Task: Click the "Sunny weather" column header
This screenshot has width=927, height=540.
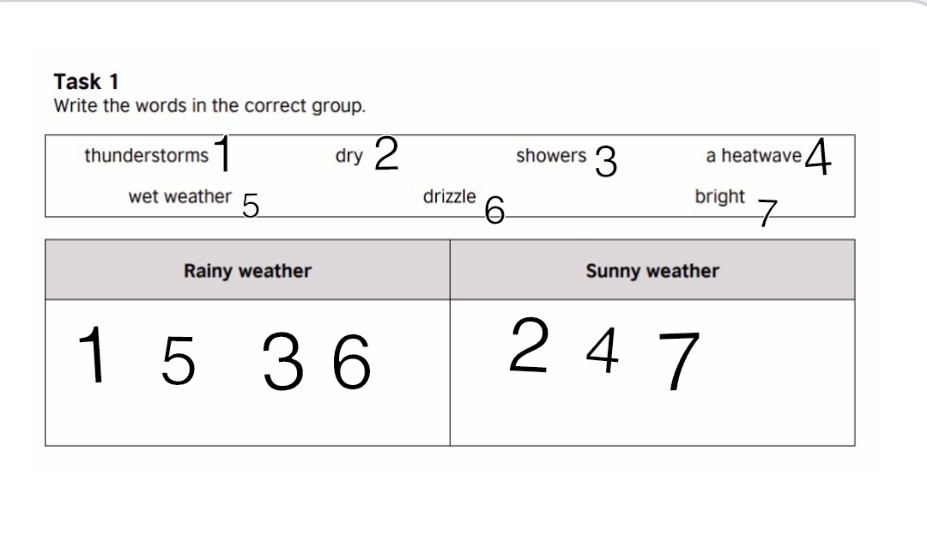Action: click(x=652, y=270)
